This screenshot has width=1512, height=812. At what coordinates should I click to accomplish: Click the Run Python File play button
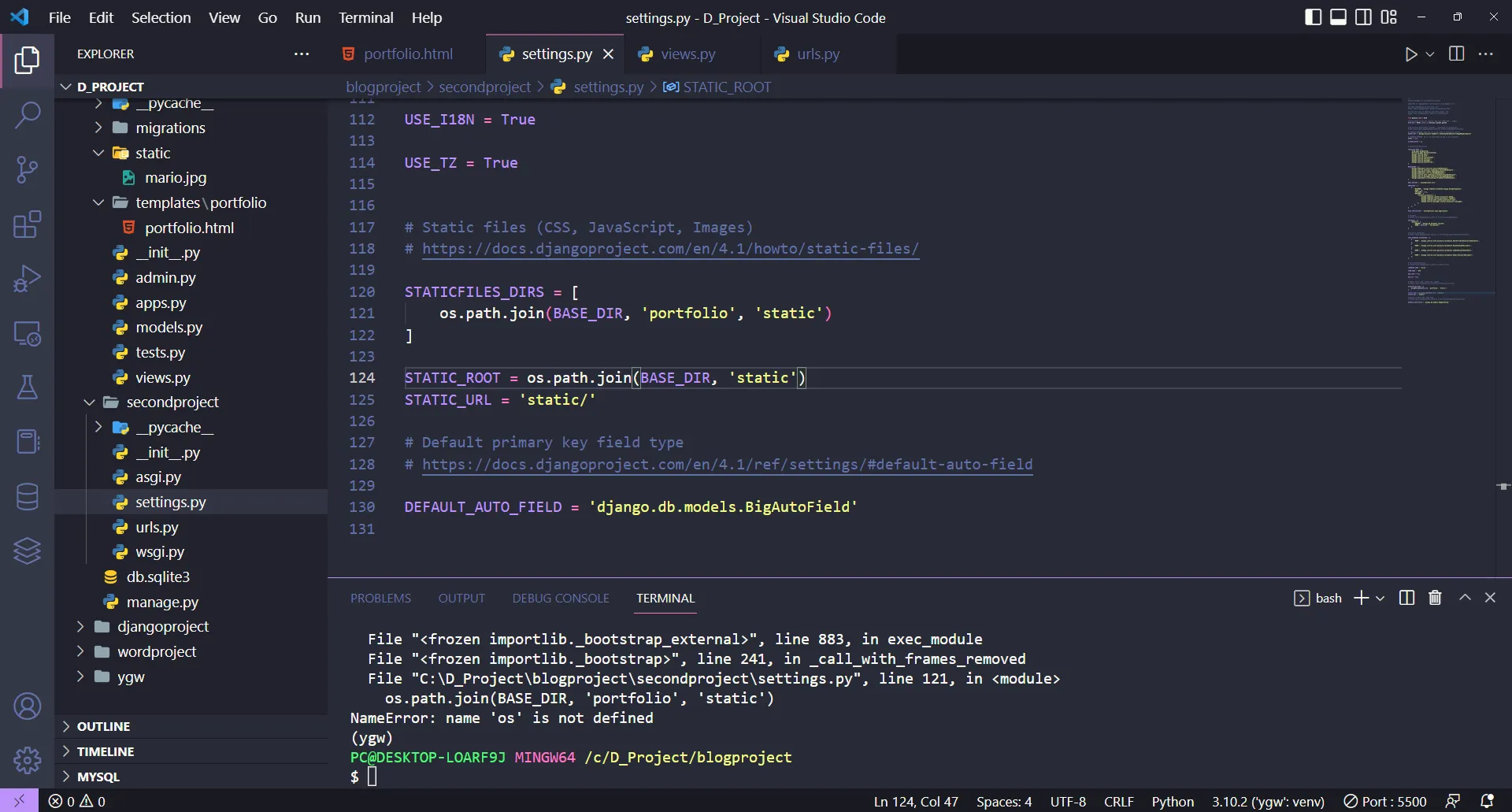[1410, 54]
